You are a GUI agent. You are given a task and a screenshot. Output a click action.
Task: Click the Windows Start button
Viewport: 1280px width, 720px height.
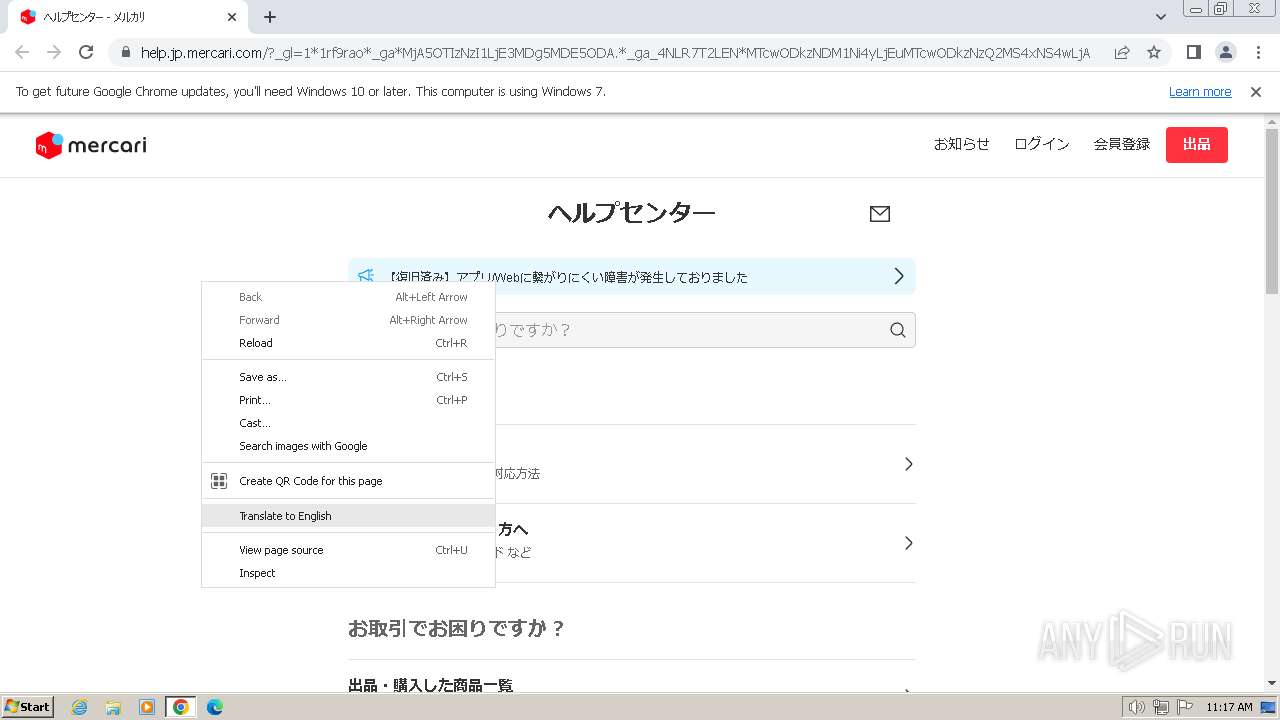[x=27, y=707]
